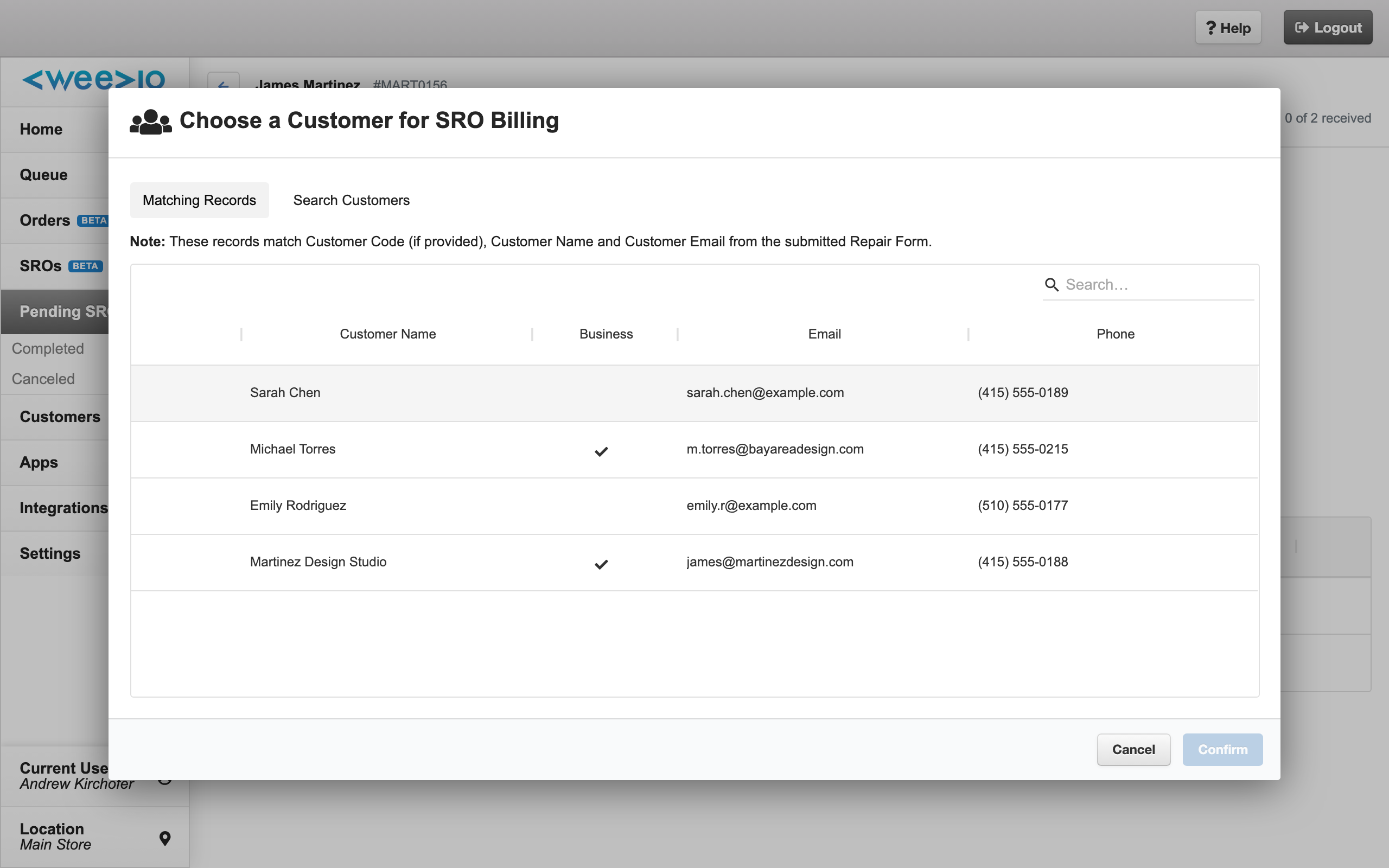Click the Business checkmark for Martinez Design Studio
The height and width of the screenshot is (868, 1389).
click(x=601, y=564)
